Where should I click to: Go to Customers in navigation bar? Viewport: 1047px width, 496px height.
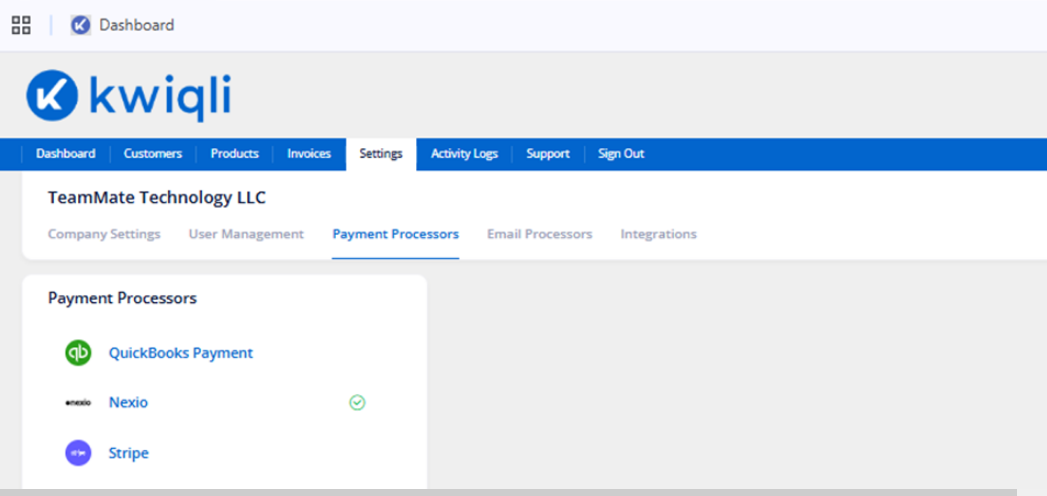pos(152,154)
